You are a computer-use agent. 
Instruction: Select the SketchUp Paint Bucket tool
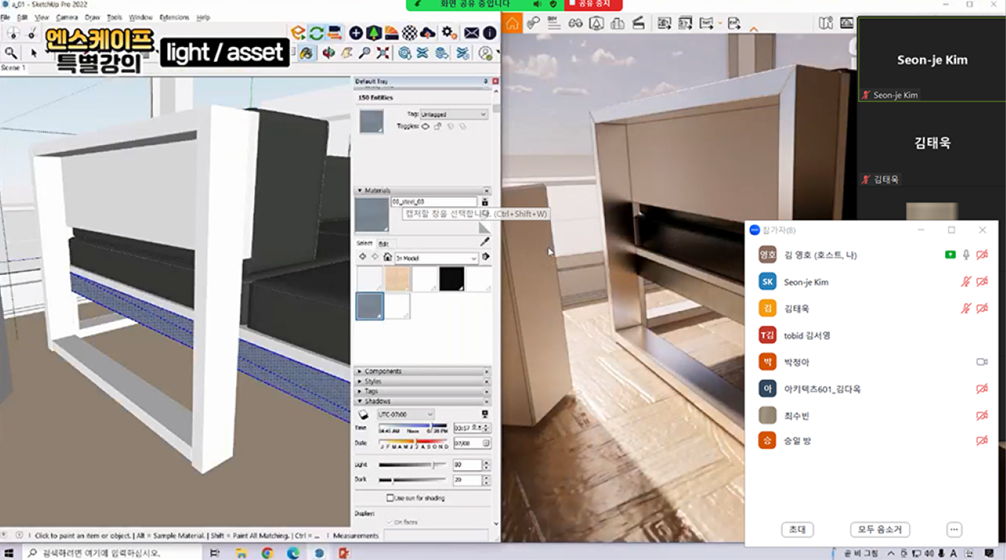click(x=307, y=53)
